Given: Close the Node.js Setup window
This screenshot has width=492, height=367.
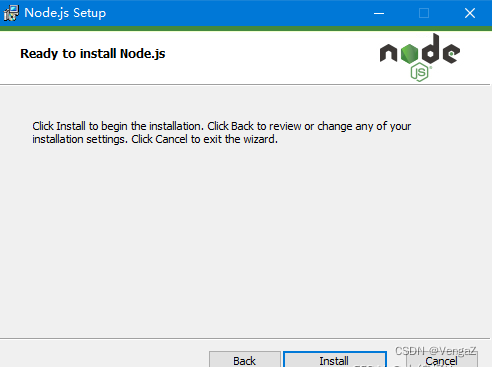Looking at the screenshot, I should click(470, 13).
